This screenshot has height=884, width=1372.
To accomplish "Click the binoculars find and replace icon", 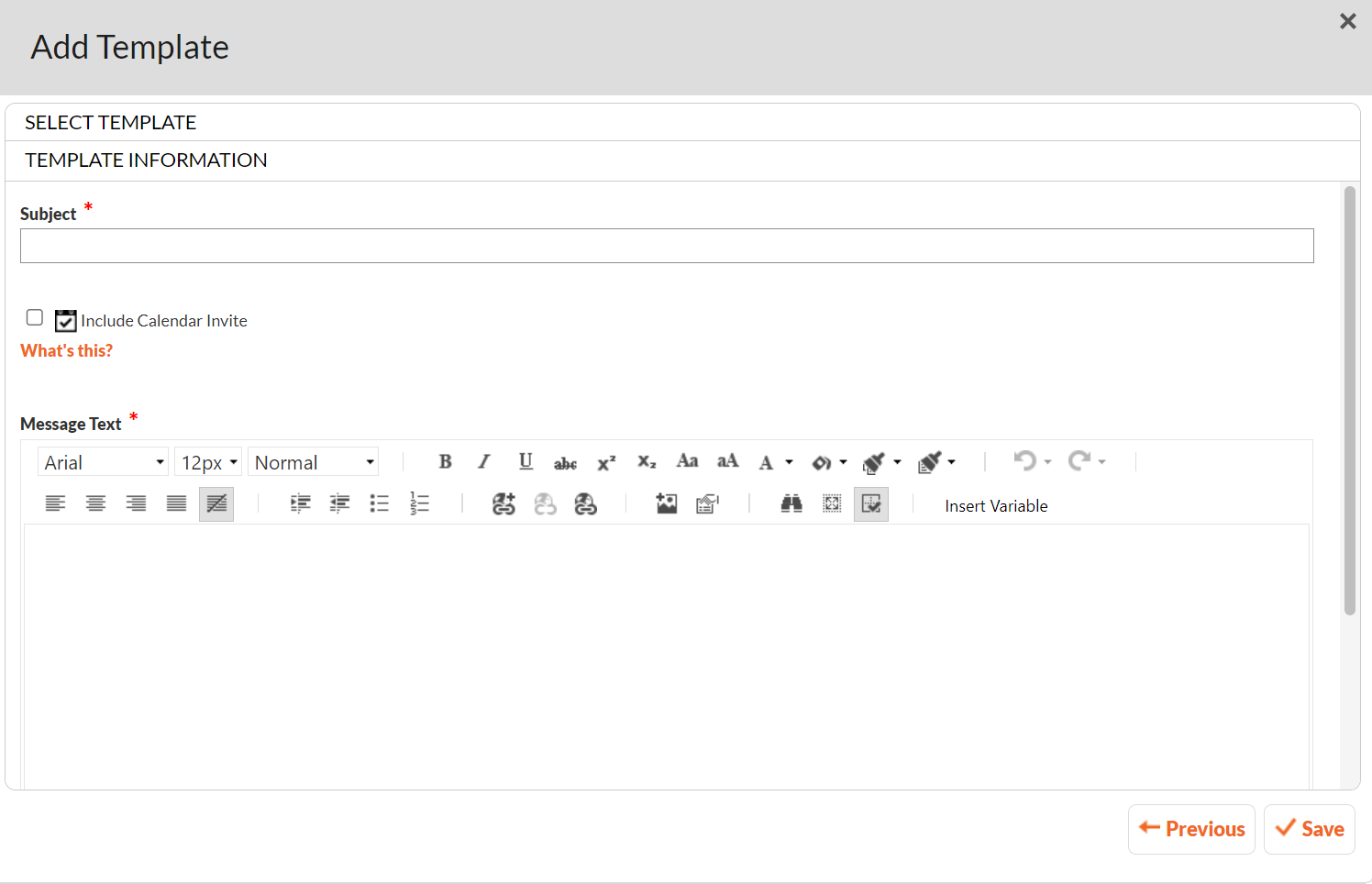I will pyautogui.click(x=791, y=503).
